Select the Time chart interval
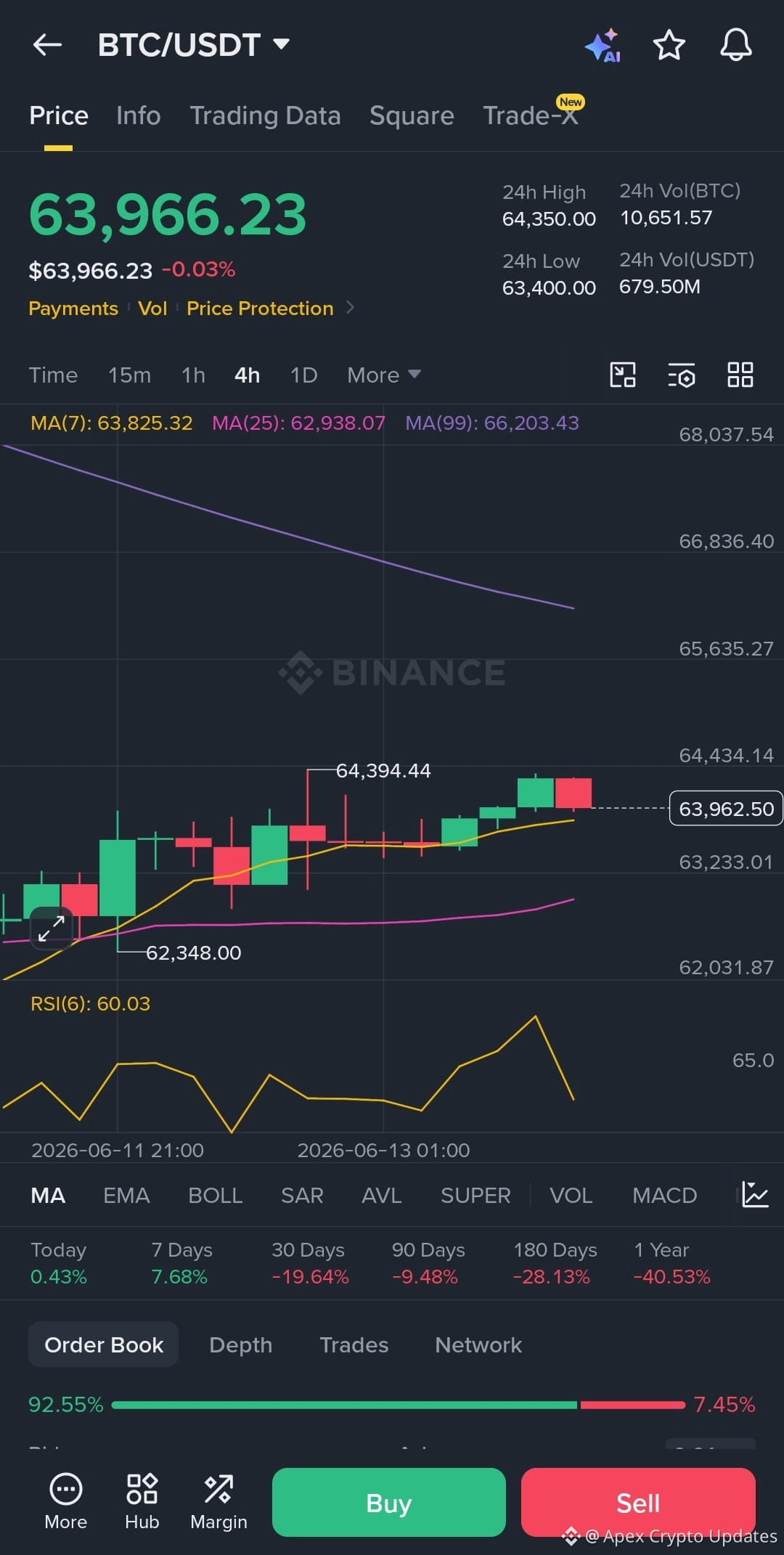784x1555 pixels. 53,375
